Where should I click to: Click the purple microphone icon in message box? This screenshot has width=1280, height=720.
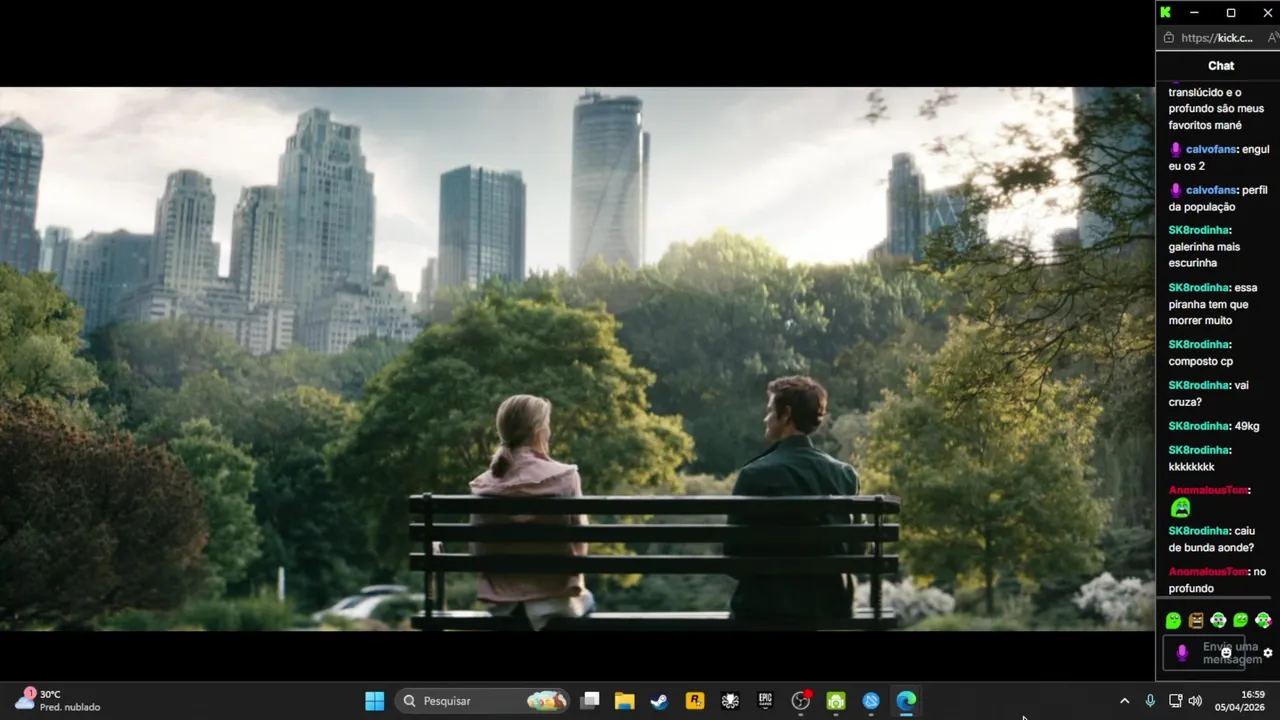coord(1182,653)
